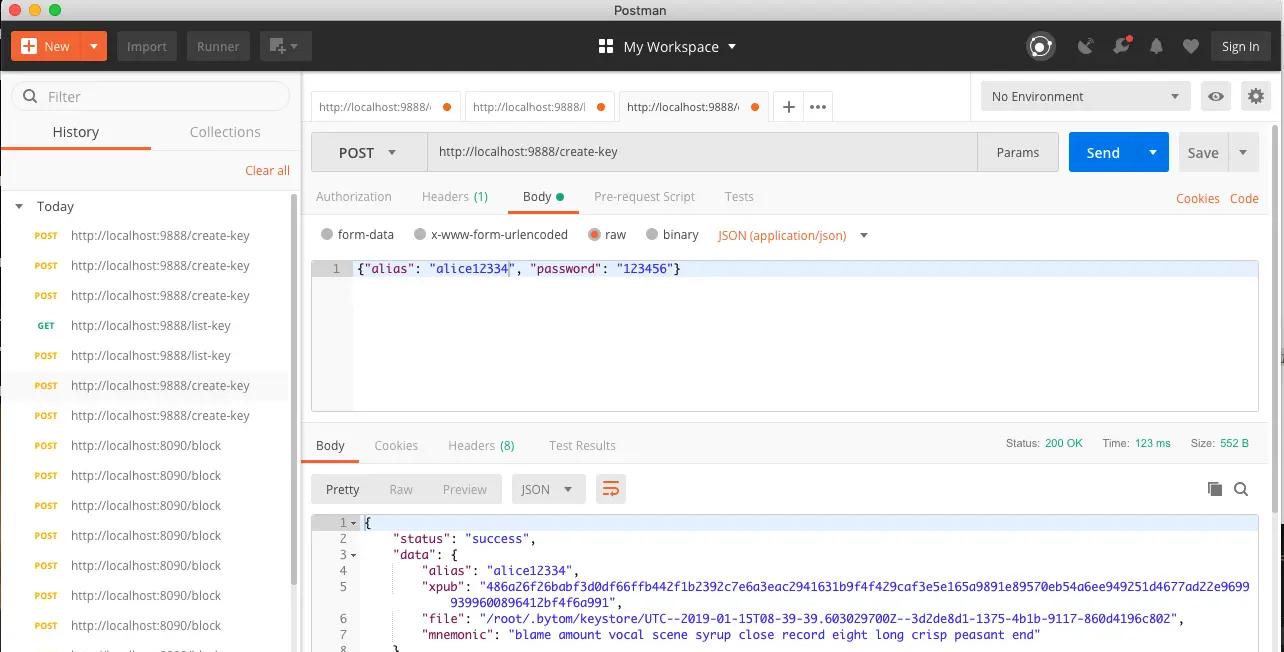Collapse the response JSON at line 1
The image size is (1284, 652).
click(354, 523)
